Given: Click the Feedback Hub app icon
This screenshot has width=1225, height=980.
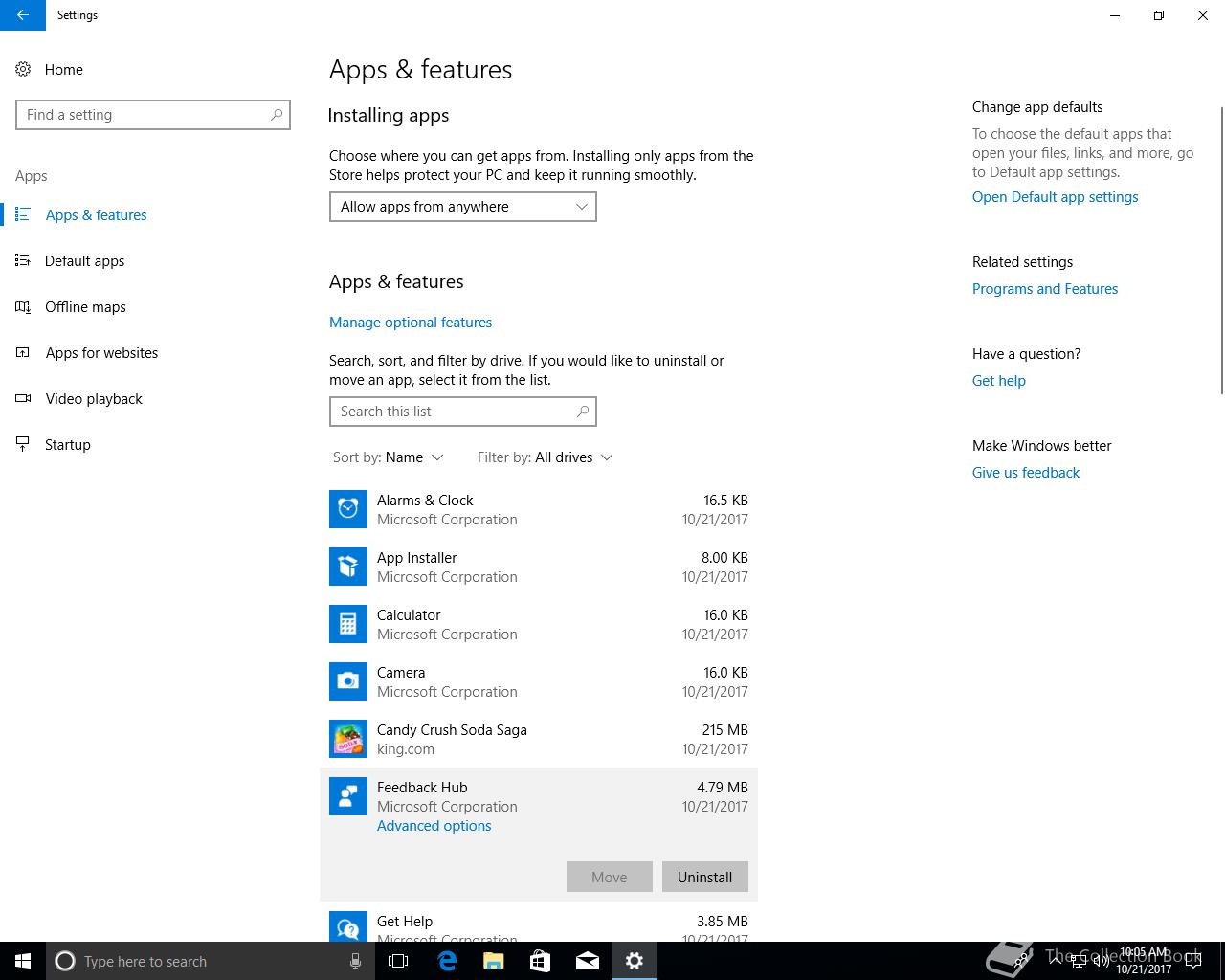Looking at the screenshot, I should click(348, 796).
